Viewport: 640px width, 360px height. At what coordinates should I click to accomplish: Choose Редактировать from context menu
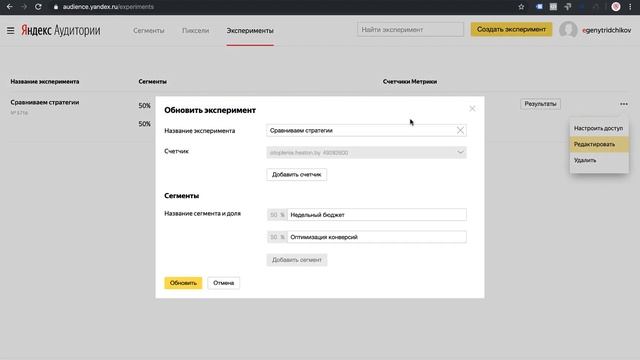(x=599, y=144)
